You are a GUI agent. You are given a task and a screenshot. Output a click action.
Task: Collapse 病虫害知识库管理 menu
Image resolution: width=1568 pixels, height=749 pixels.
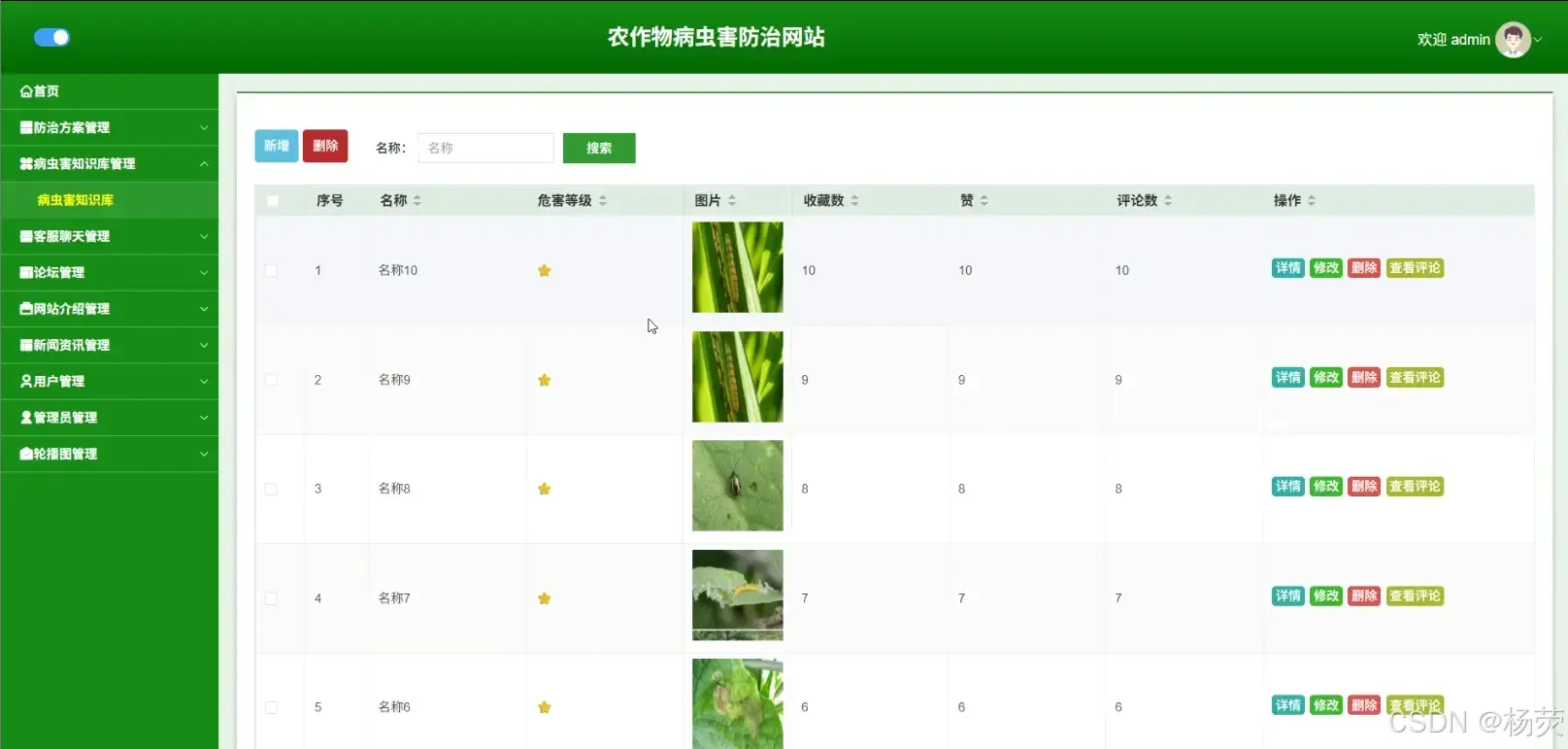pos(109,163)
